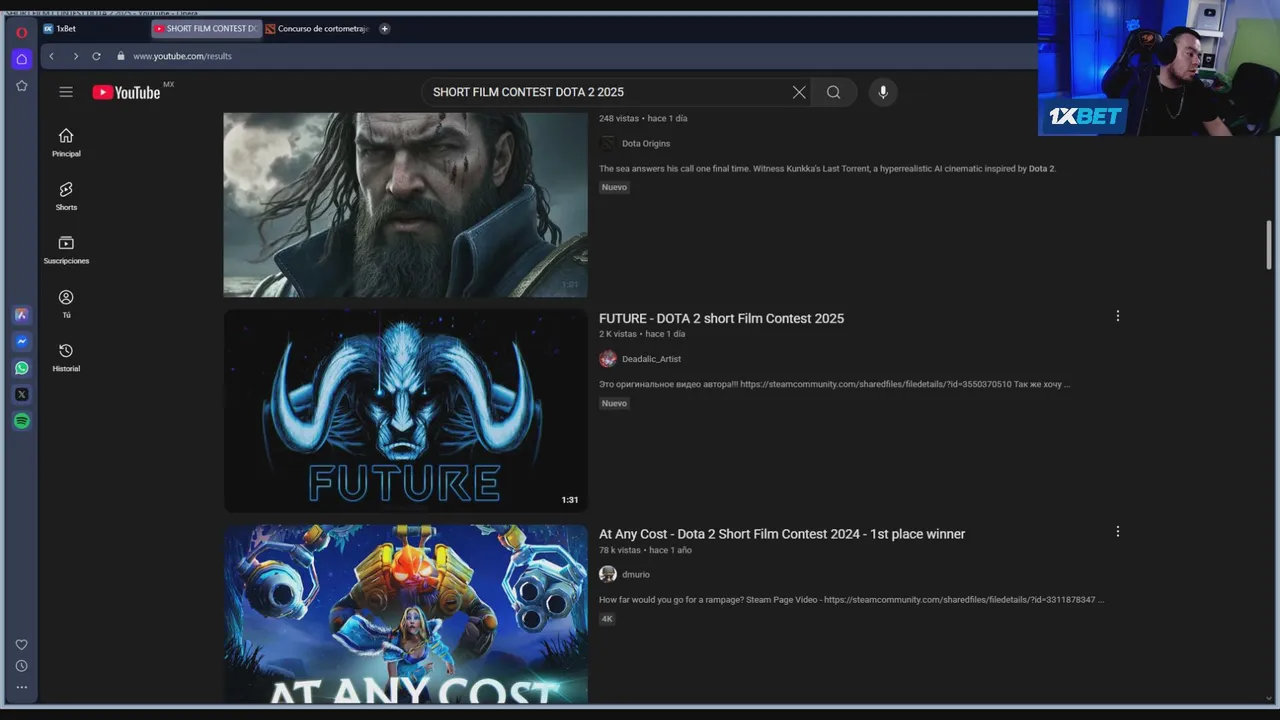Click 'The sea answers his call' description
Viewport: 1280px width, 720px height.
[827, 169]
